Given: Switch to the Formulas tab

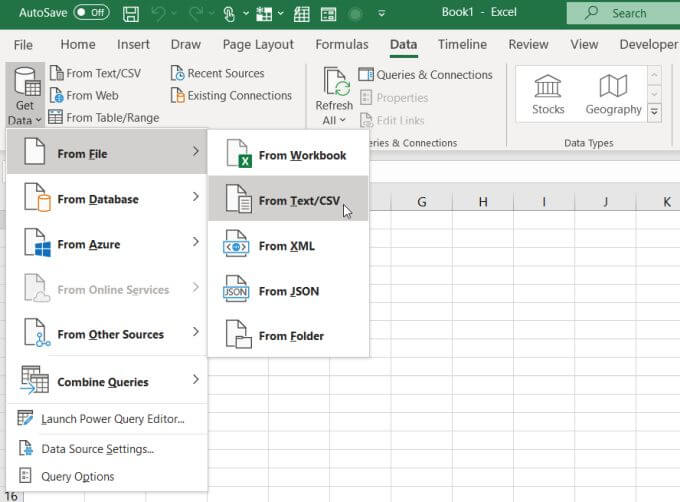Looking at the screenshot, I should click(341, 44).
